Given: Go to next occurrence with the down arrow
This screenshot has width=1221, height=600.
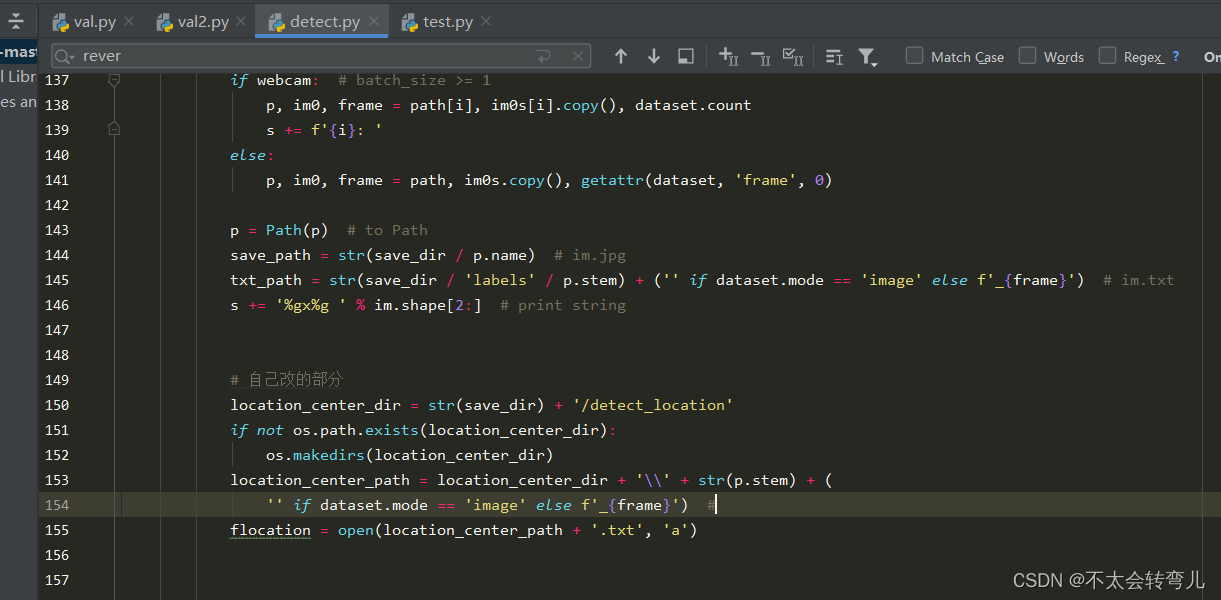Looking at the screenshot, I should (x=654, y=57).
